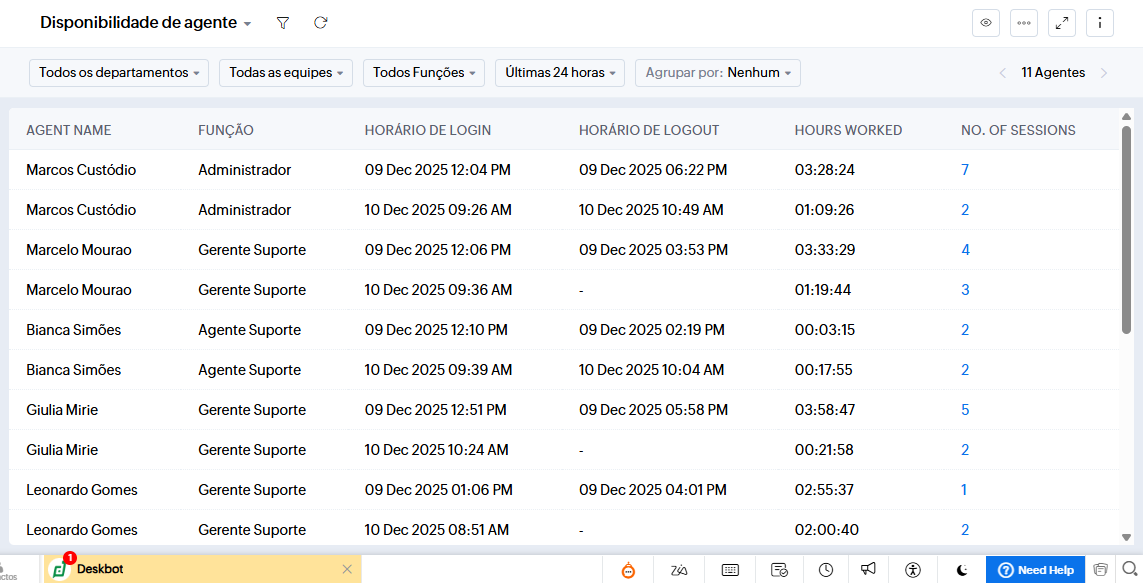Open the Zia assistant icon

click(x=680, y=570)
